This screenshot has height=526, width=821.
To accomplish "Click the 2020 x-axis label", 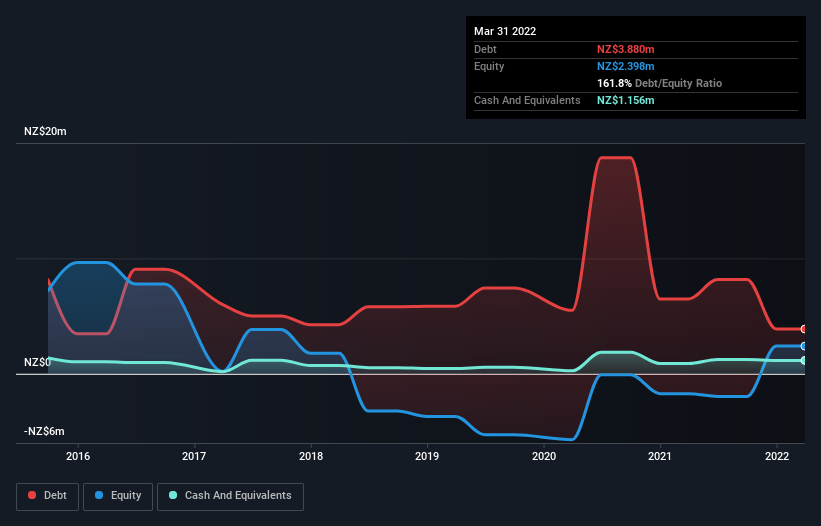I will click(544, 456).
